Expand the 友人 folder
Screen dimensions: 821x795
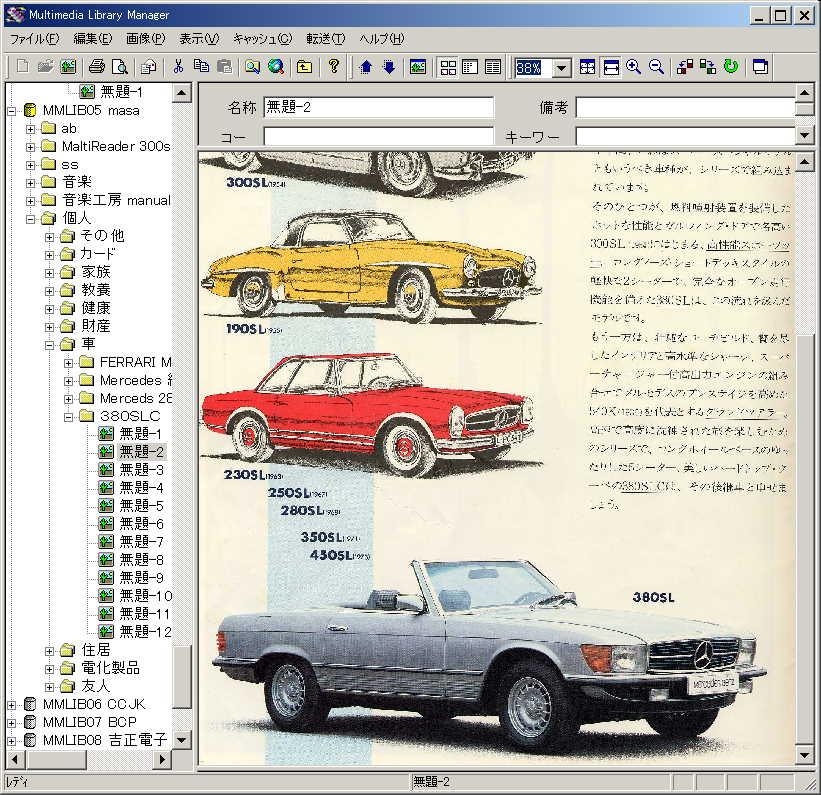49,687
